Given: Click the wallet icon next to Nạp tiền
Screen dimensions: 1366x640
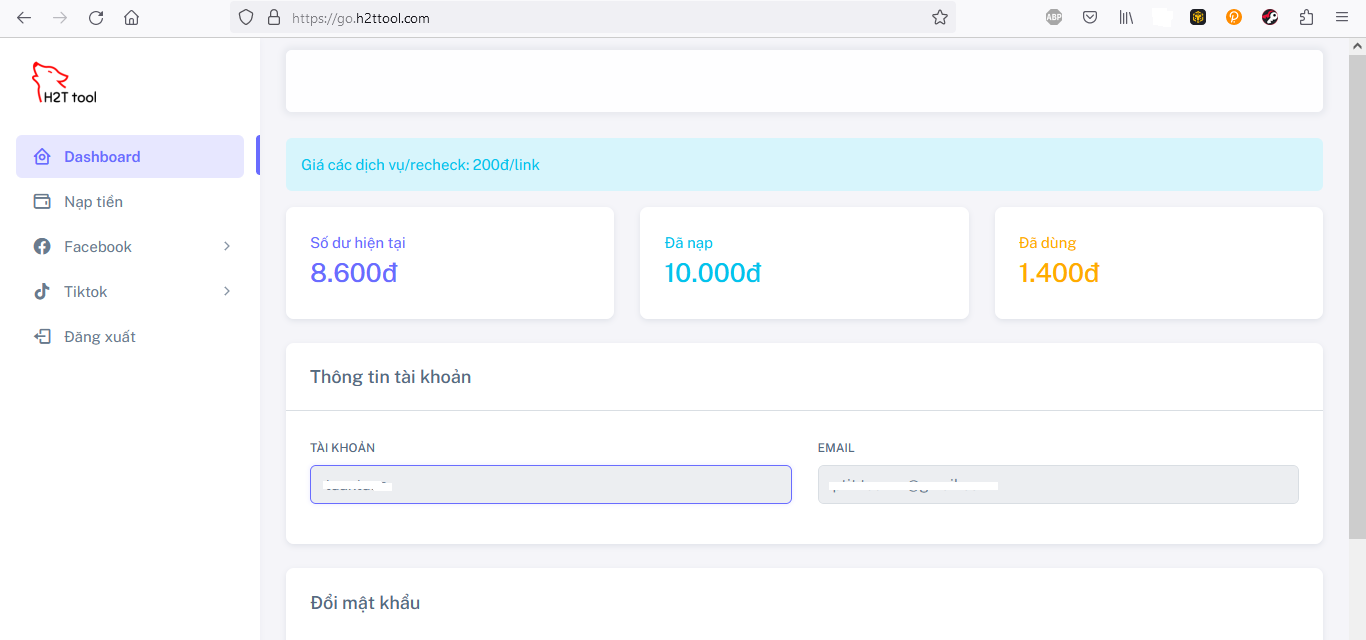Looking at the screenshot, I should [41, 201].
